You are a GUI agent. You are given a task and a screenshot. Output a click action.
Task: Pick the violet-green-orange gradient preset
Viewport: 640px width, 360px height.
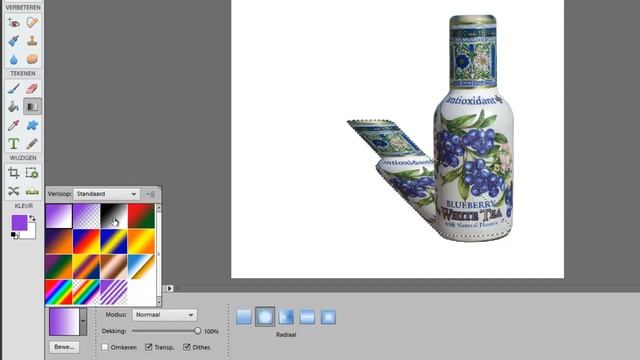pyautogui.click(x=59, y=267)
